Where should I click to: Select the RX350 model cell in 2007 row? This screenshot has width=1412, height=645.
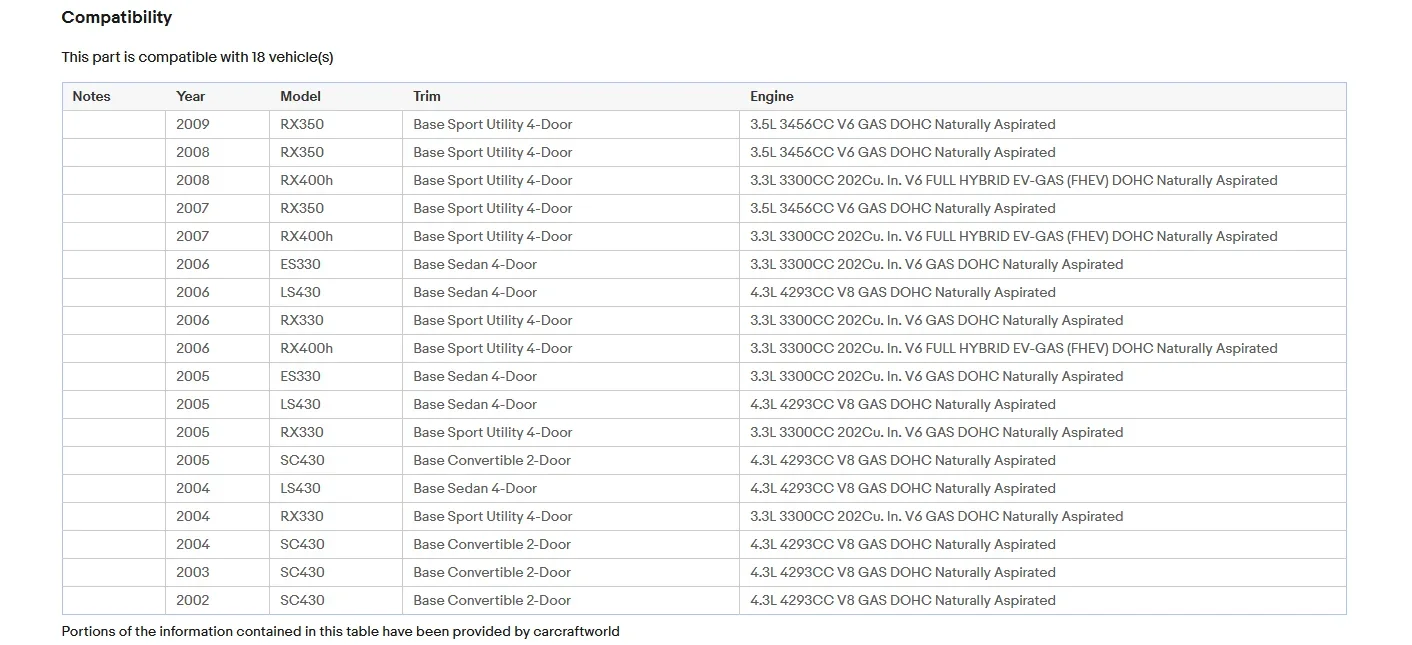coord(336,209)
